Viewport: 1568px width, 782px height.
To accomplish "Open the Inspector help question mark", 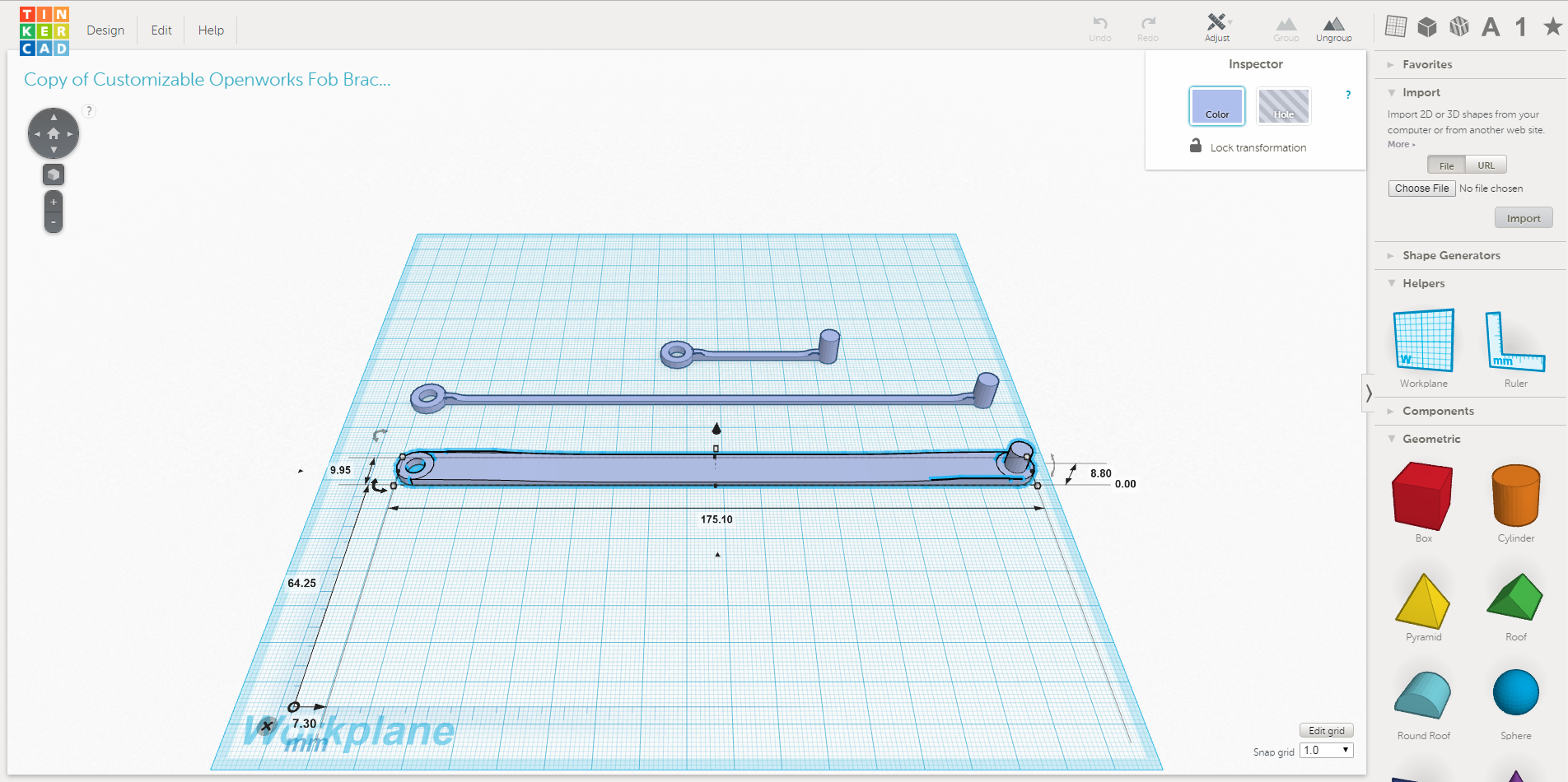I will click(x=1348, y=95).
